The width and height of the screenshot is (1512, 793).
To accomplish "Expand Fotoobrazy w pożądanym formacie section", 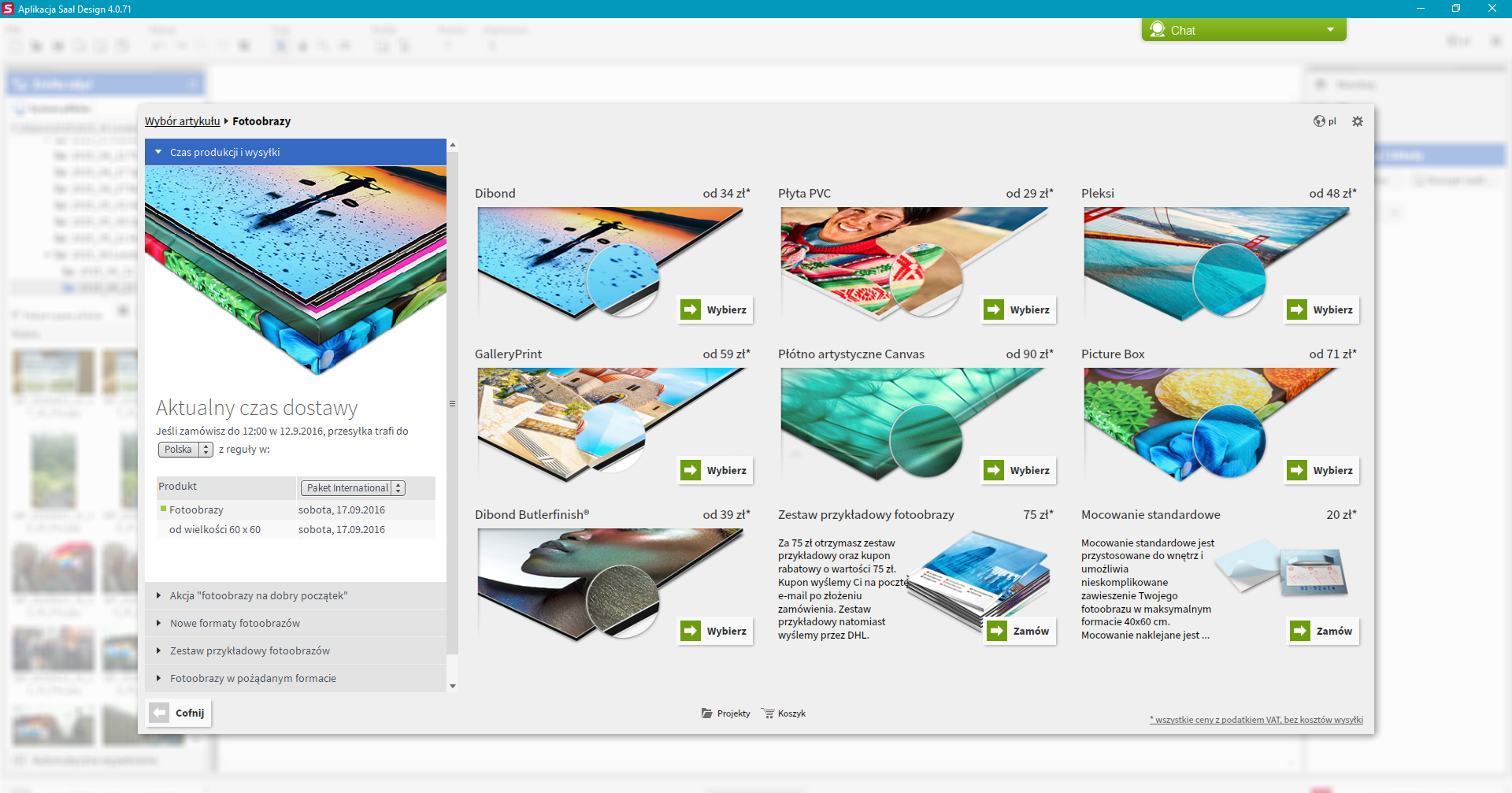I will (x=295, y=678).
